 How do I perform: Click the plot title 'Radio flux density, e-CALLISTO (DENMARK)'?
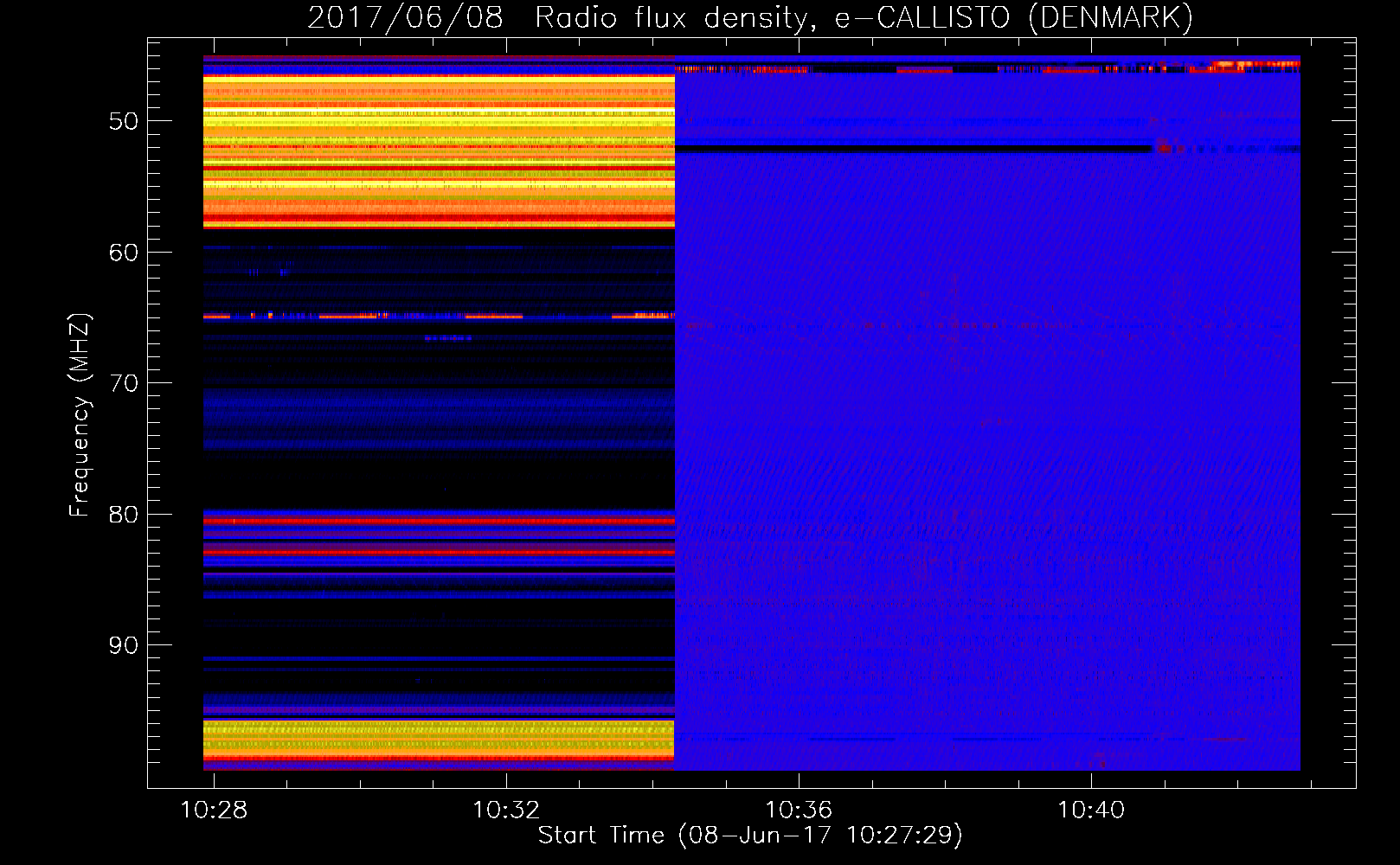[864, 18]
